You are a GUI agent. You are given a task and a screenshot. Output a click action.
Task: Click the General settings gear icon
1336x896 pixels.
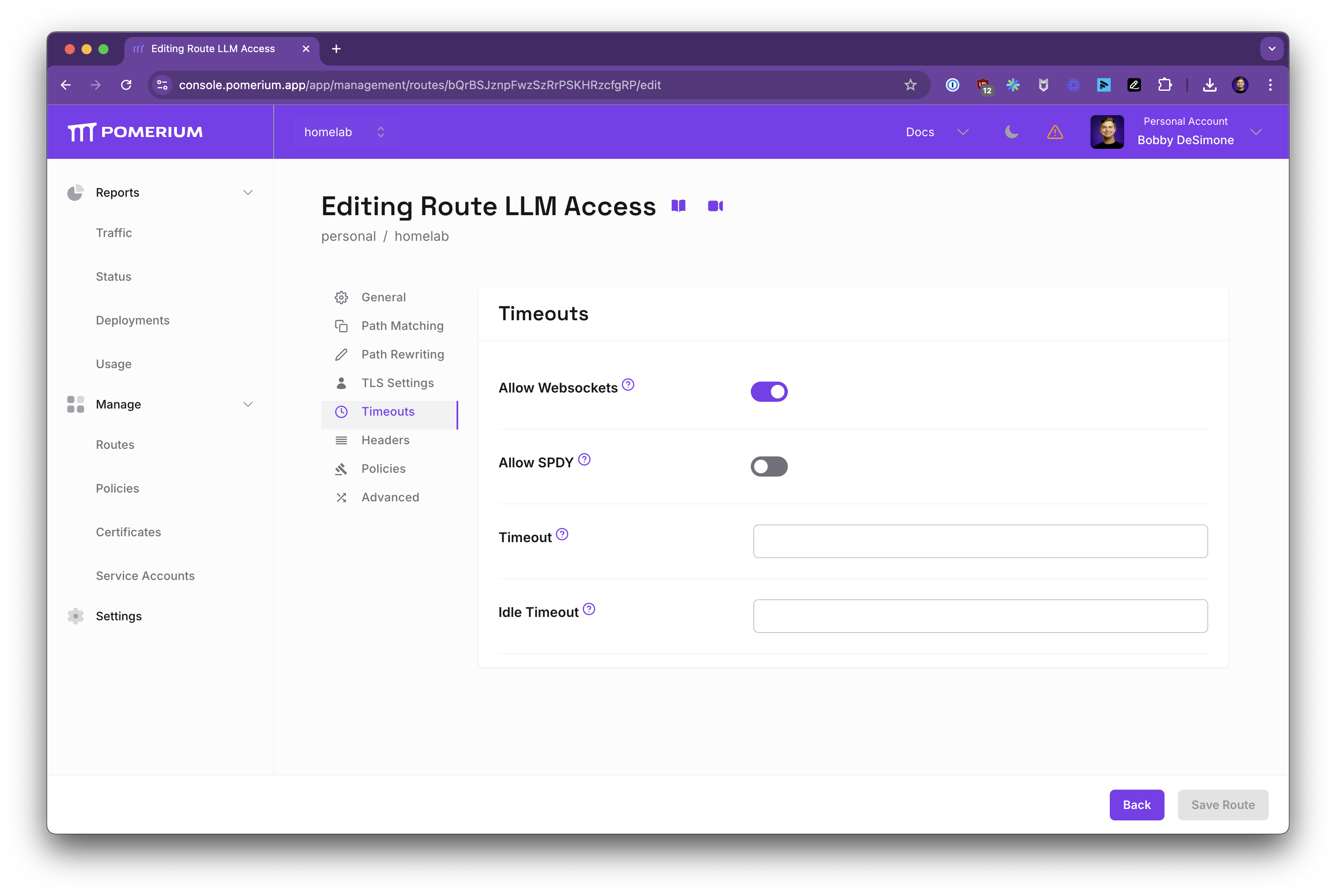(341, 297)
